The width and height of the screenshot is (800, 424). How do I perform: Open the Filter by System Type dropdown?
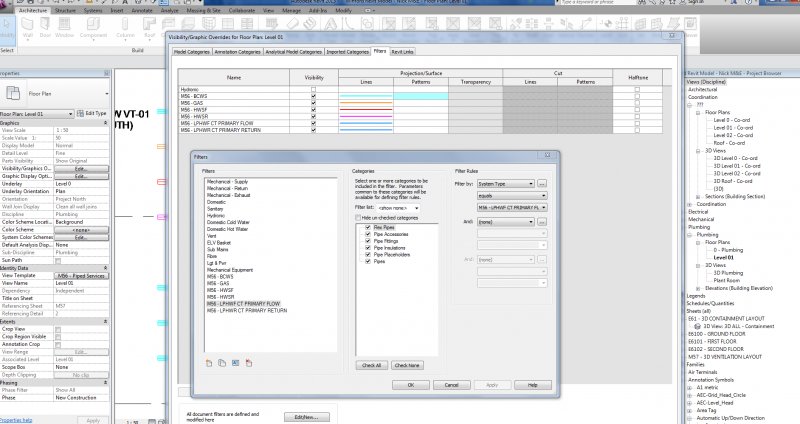click(506, 184)
